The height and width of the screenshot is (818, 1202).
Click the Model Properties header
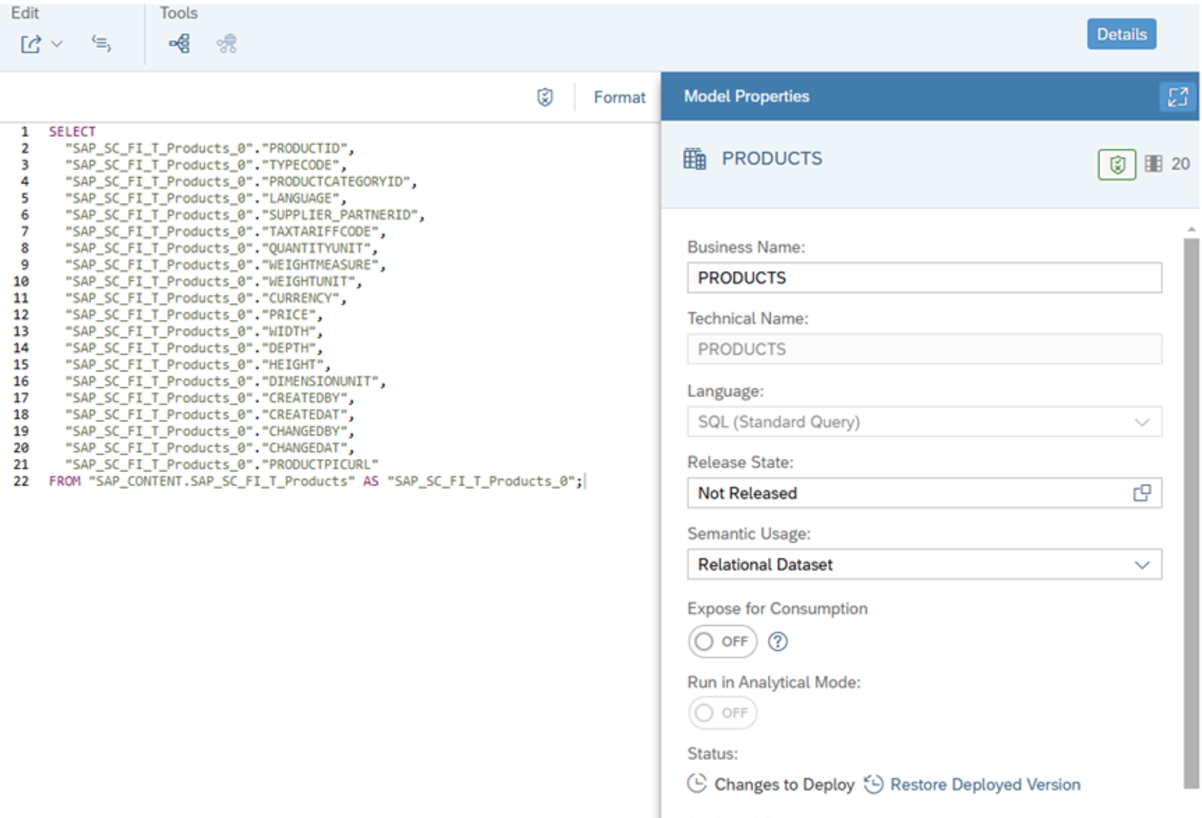tap(746, 96)
